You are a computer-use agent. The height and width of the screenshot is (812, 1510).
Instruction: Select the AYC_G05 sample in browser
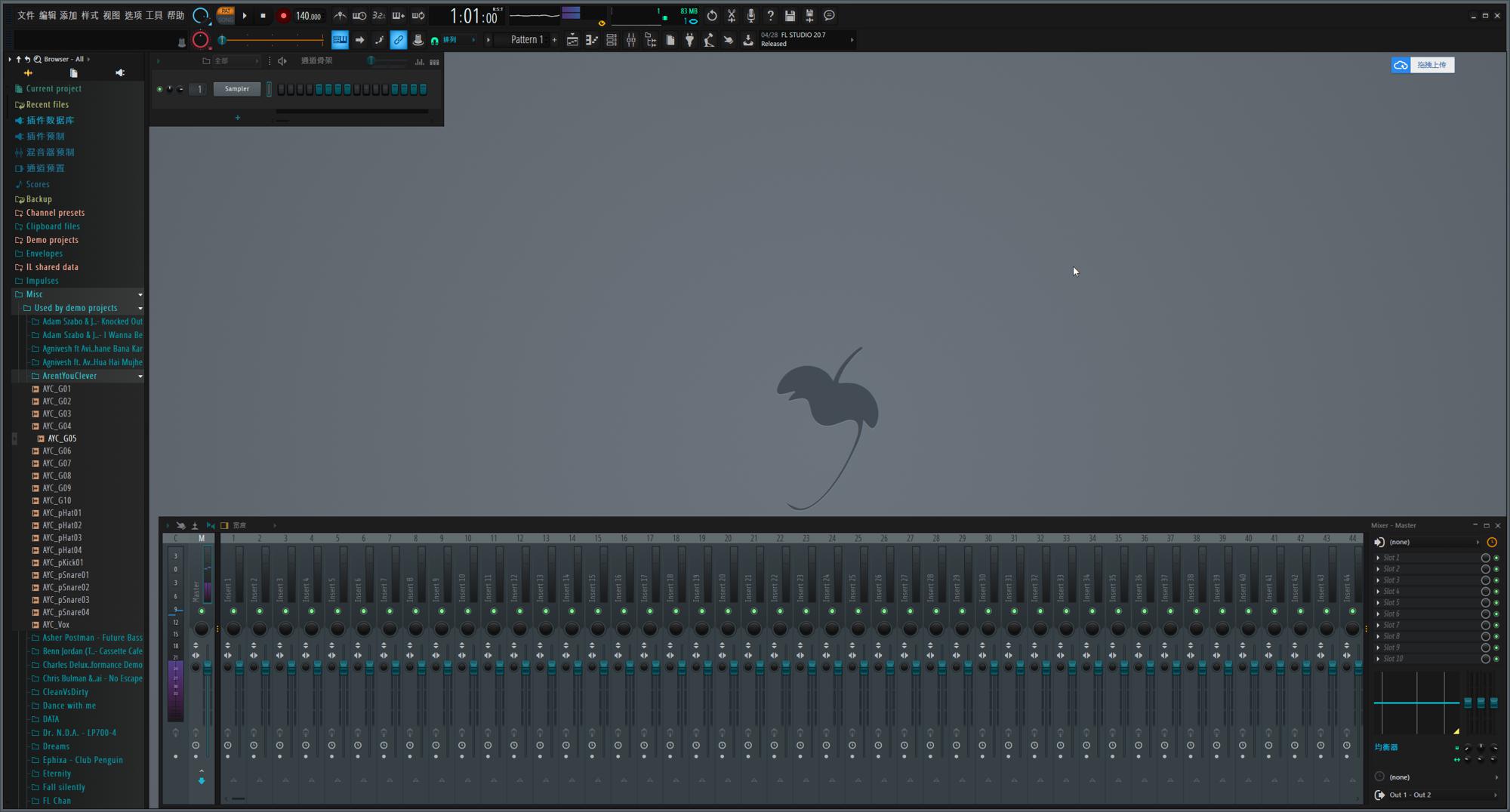(62, 438)
